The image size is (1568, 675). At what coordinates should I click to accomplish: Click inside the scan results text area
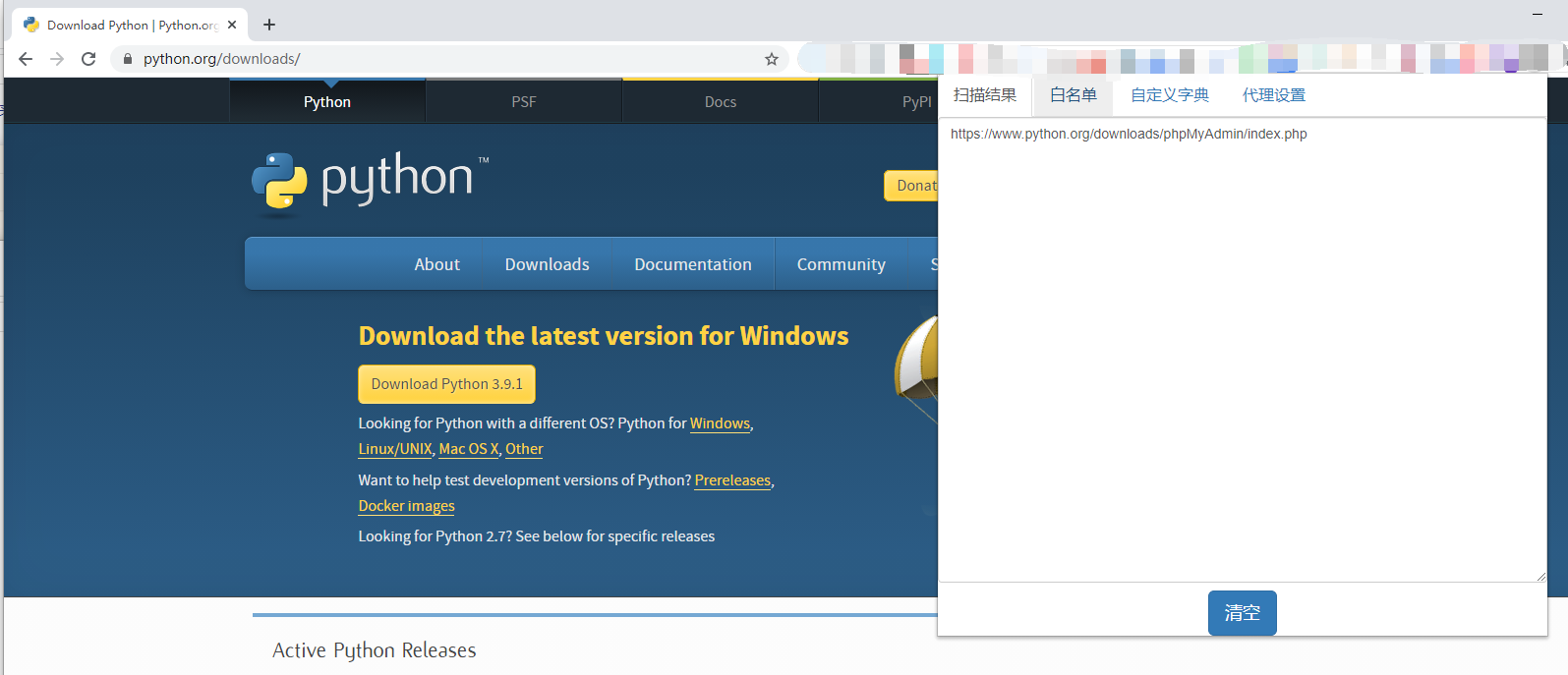pyautogui.click(x=1243, y=350)
